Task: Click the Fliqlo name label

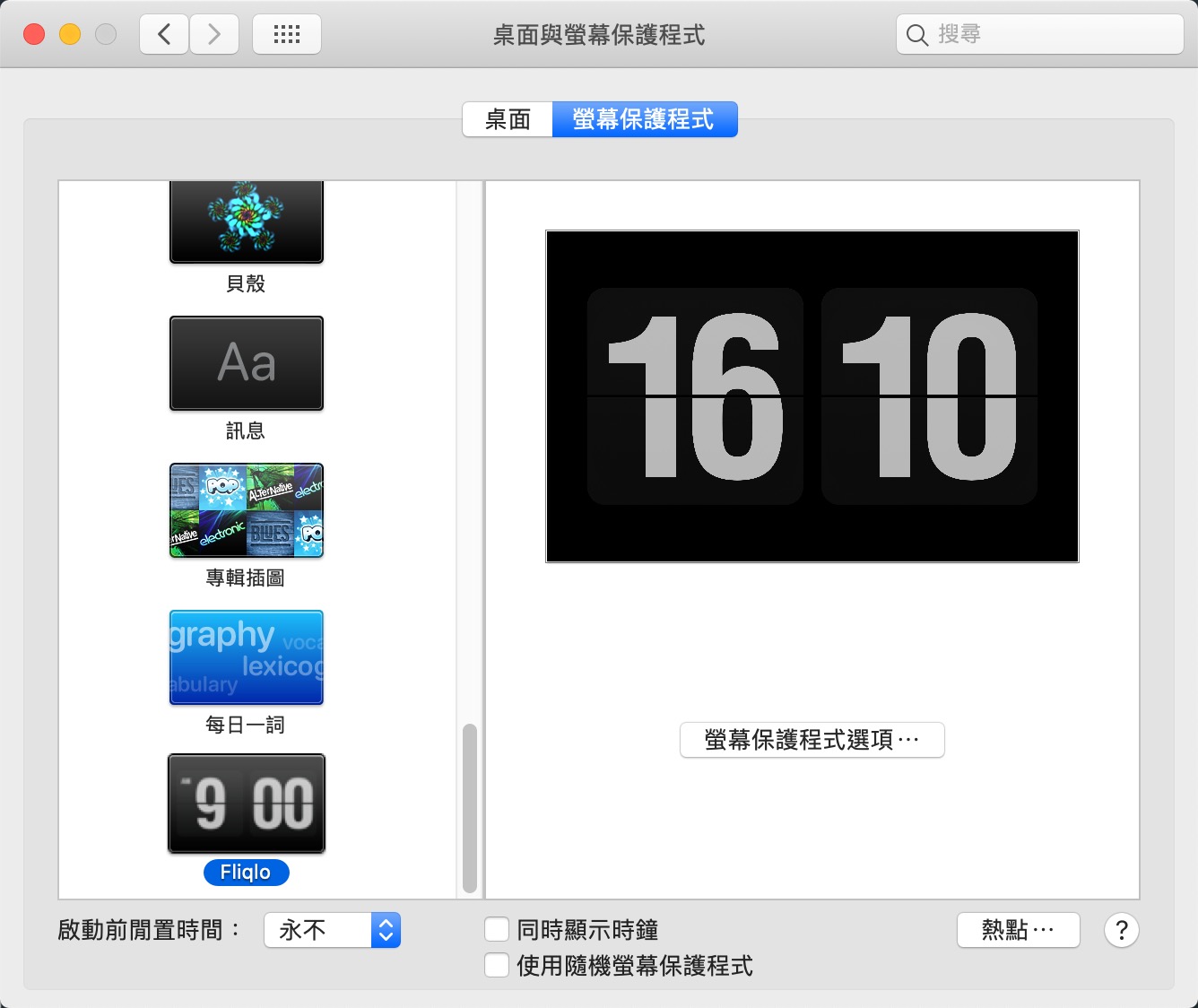Action: point(246,873)
